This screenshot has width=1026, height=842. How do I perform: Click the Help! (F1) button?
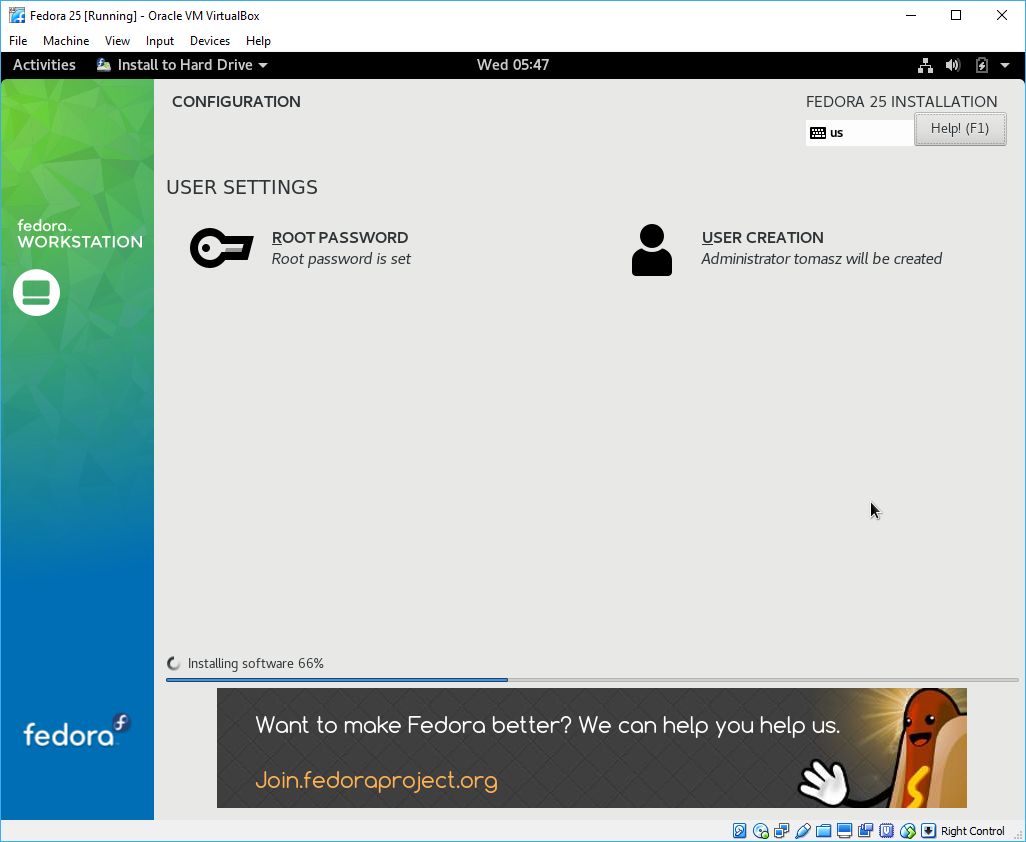960,129
